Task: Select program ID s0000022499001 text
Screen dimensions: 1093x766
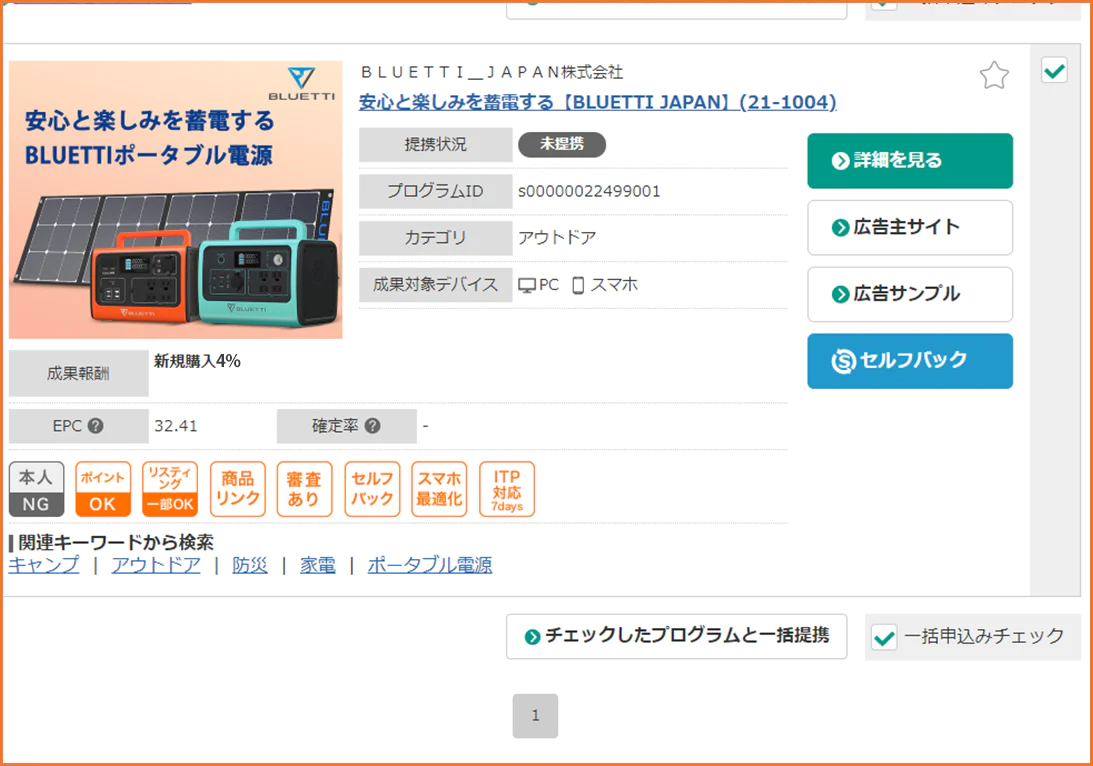Action: coord(589,192)
